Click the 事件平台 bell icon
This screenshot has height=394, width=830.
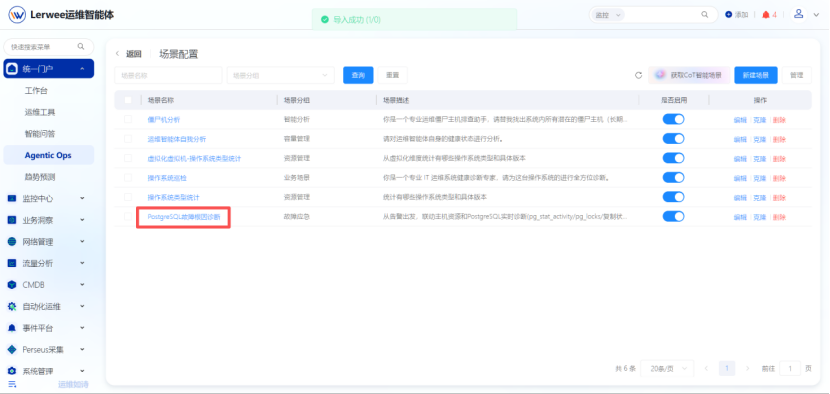click(12, 328)
